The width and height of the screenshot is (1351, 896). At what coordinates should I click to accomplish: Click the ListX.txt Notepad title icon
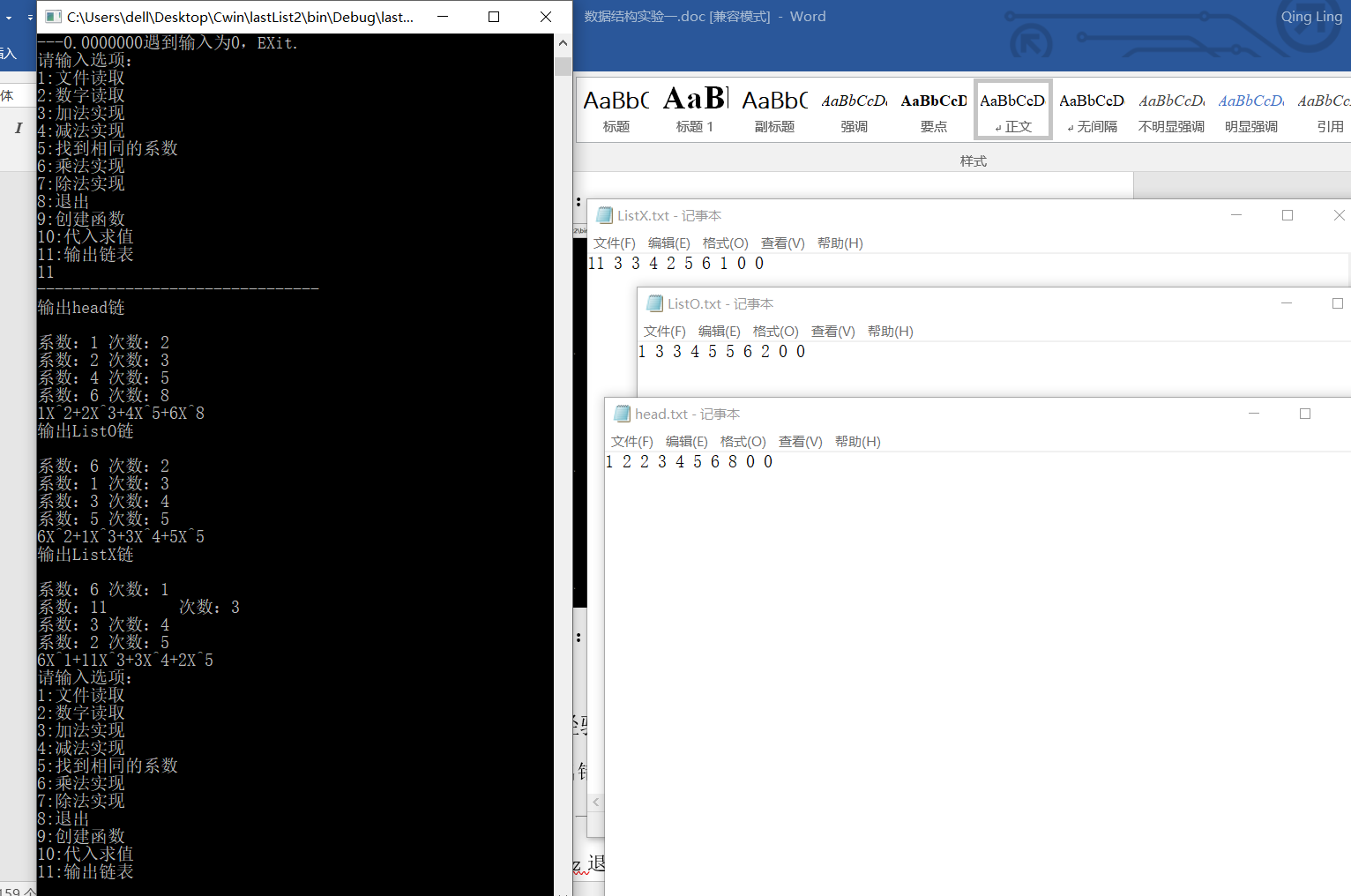click(x=604, y=215)
